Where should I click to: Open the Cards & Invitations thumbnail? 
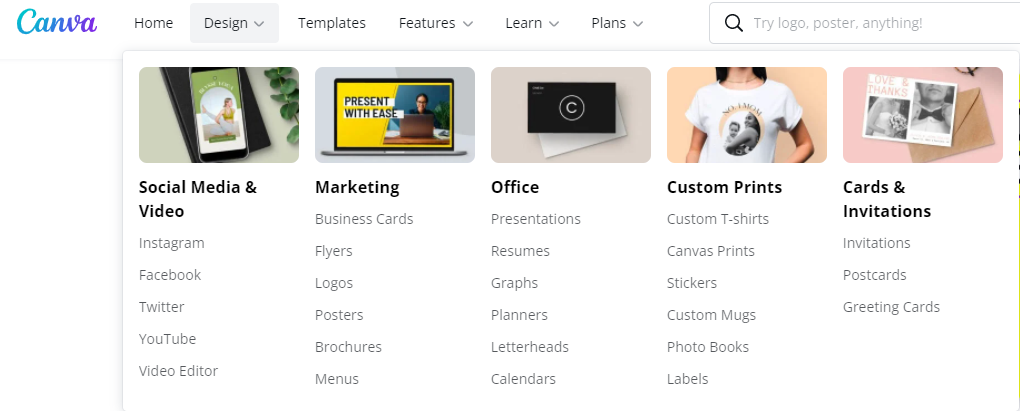click(x=922, y=114)
